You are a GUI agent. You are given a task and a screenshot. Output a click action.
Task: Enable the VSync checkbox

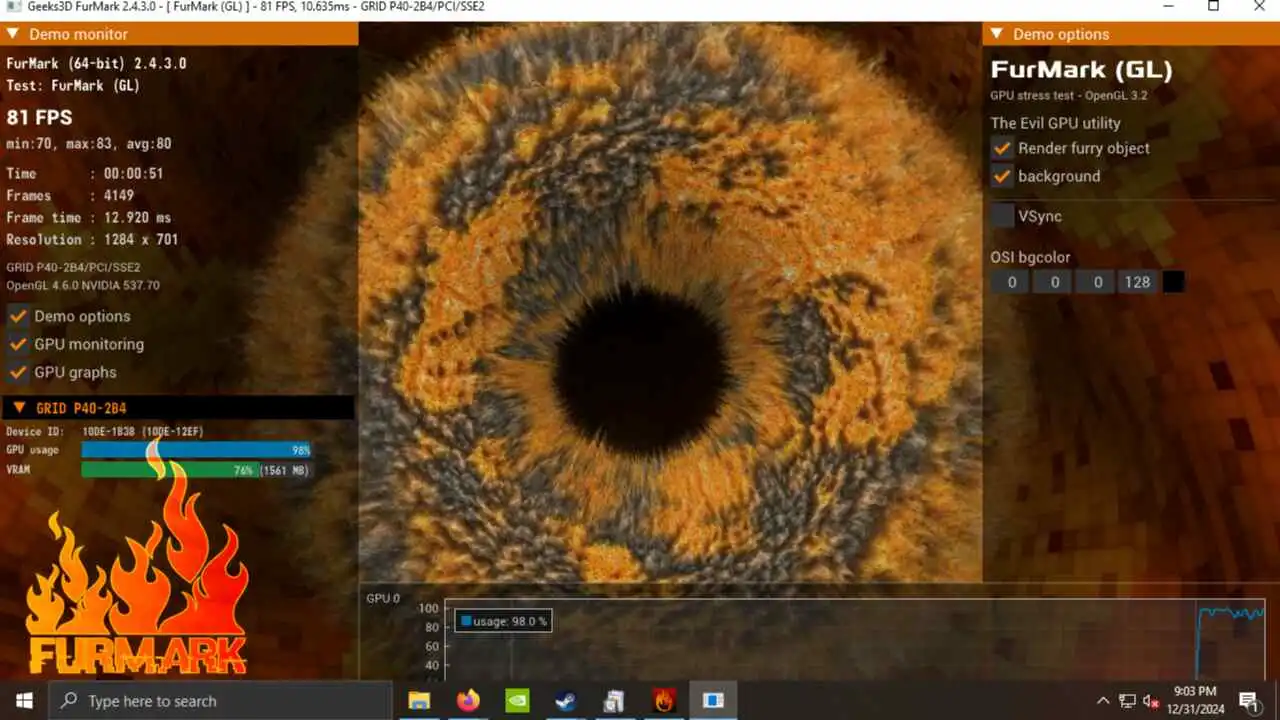[x=1002, y=216]
